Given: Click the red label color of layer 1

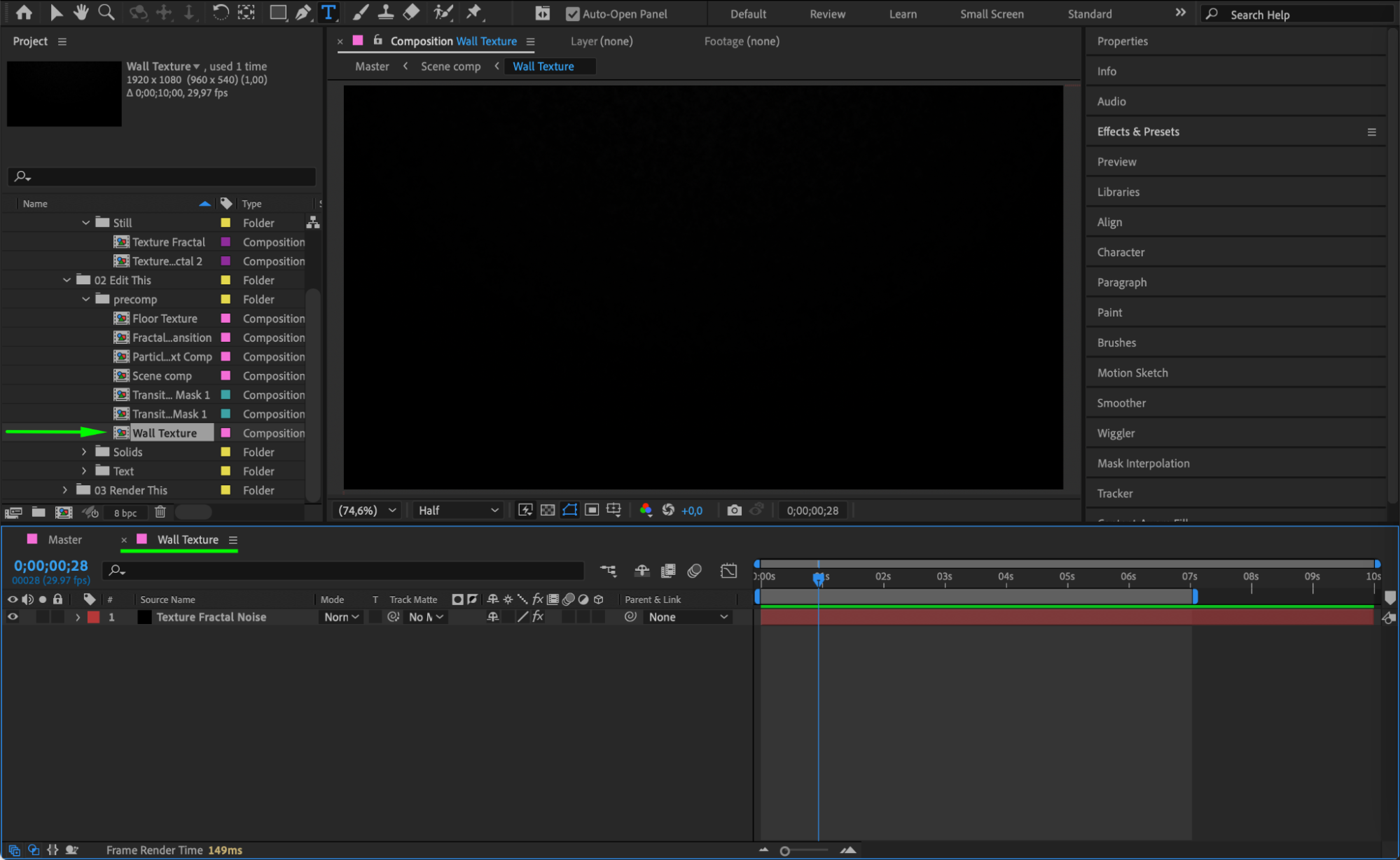Looking at the screenshot, I should [x=93, y=617].
